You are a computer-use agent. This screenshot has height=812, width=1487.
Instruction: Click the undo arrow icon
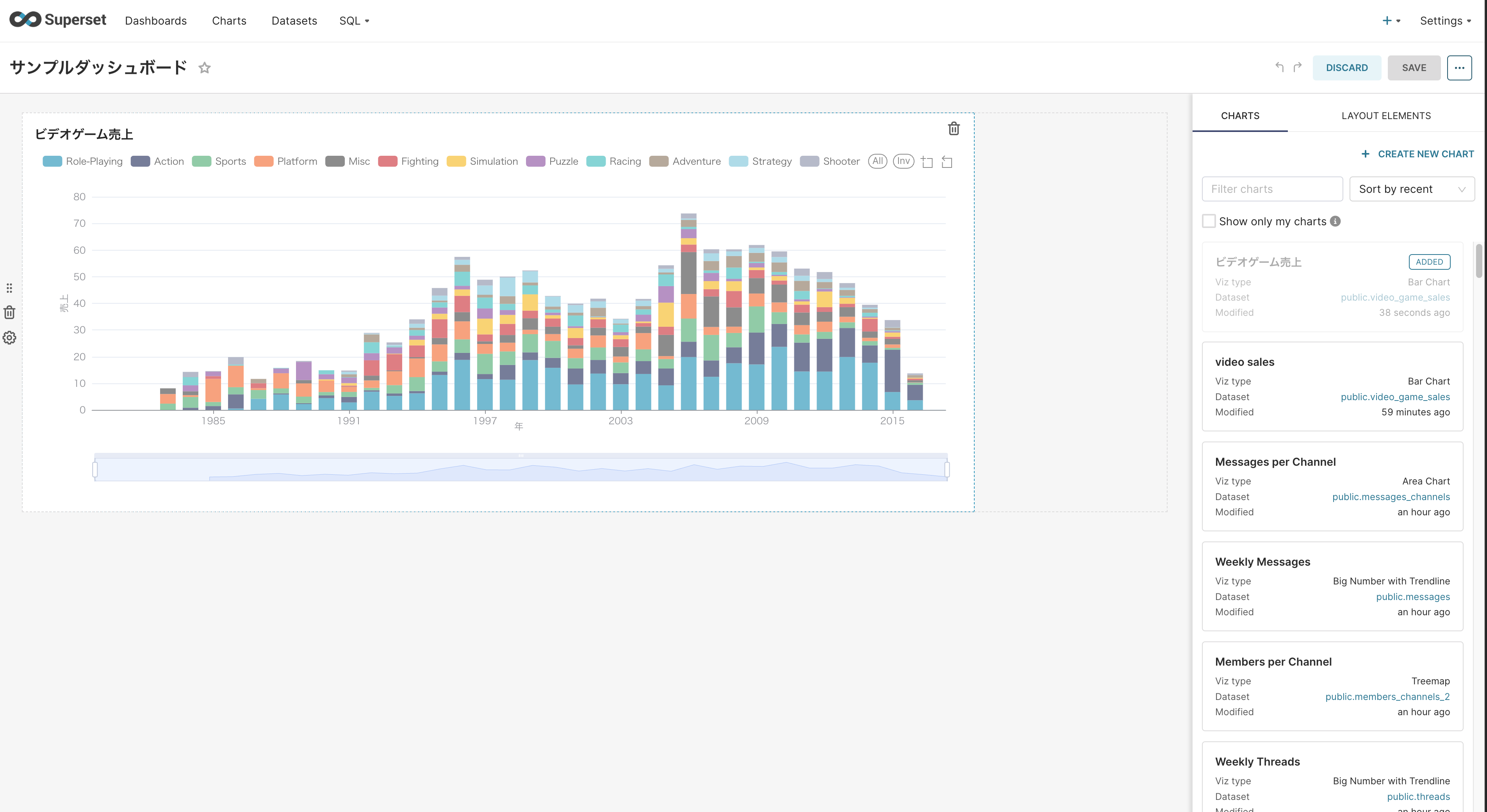[1279, 68]
